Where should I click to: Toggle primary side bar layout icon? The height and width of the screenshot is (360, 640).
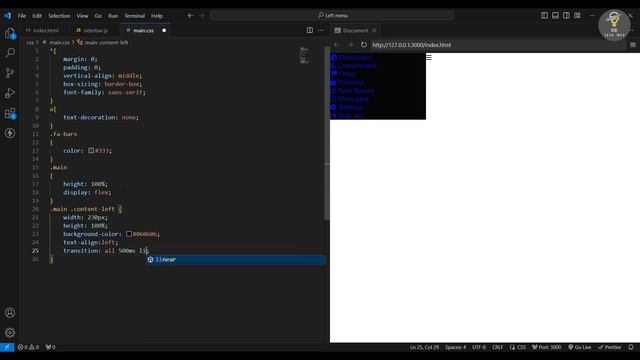pos(544,16)
